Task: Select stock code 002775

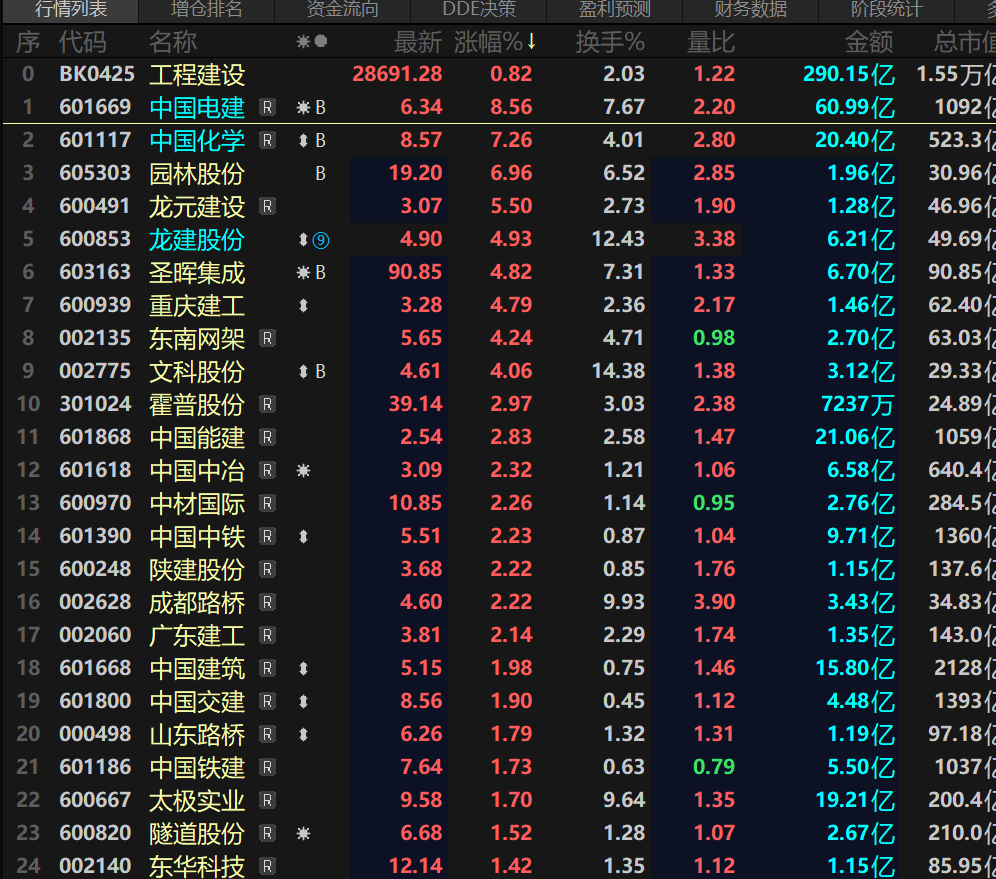Action: point(95,371)
